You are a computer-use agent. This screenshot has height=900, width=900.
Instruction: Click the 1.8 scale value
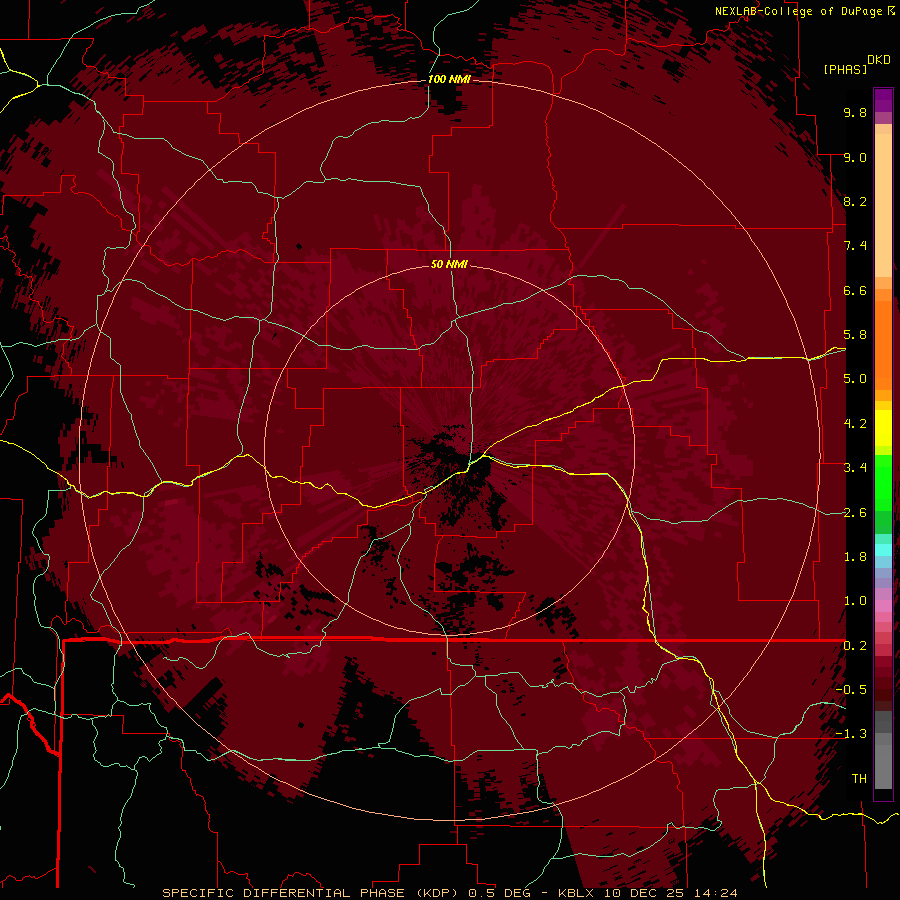click(x=855, y=557)
